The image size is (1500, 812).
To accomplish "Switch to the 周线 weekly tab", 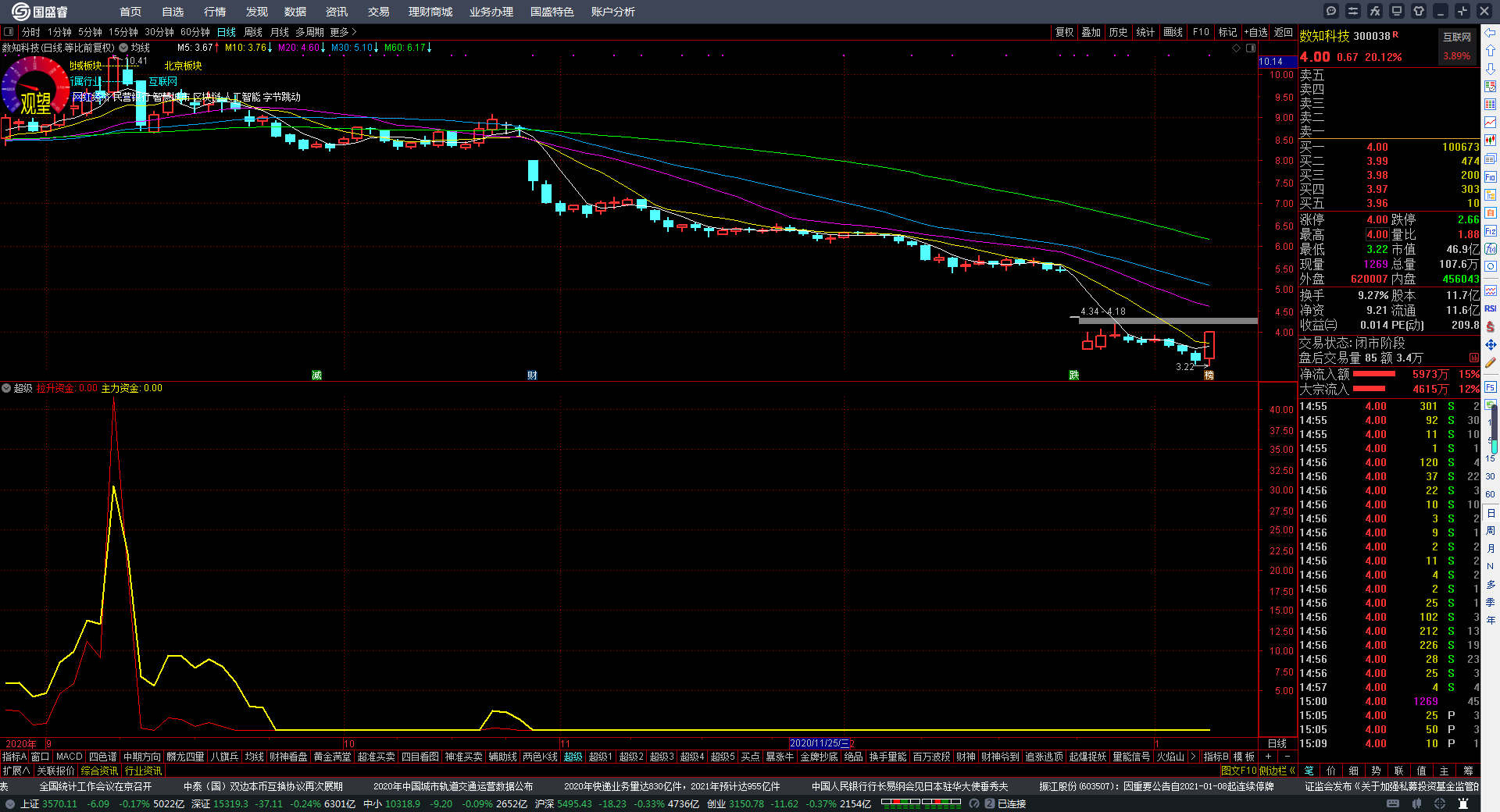I will point(253,32).
